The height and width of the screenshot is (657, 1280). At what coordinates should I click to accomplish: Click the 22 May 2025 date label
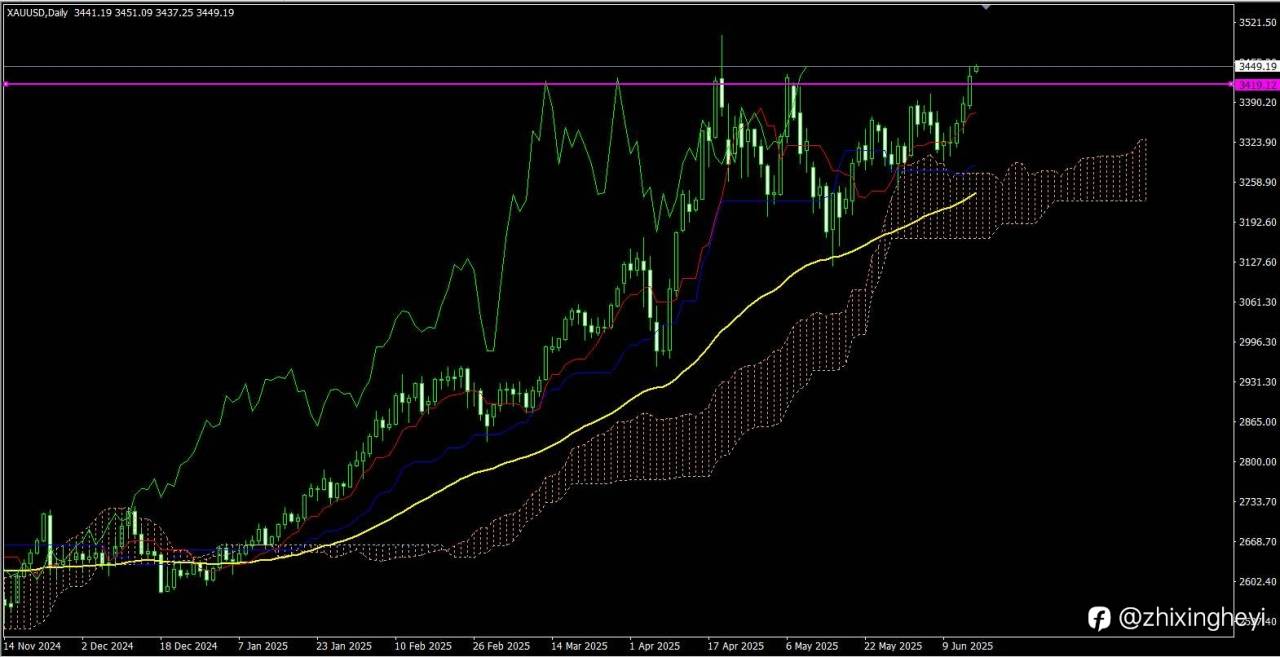(894, 646)
